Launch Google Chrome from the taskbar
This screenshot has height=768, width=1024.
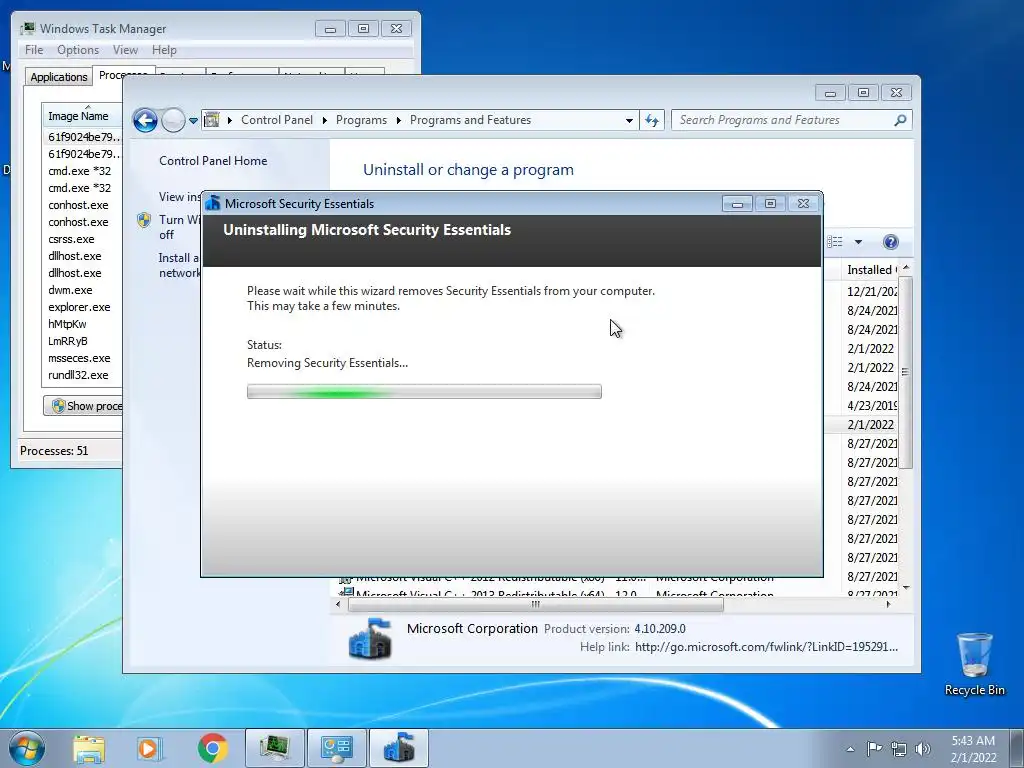coord(212,748)
